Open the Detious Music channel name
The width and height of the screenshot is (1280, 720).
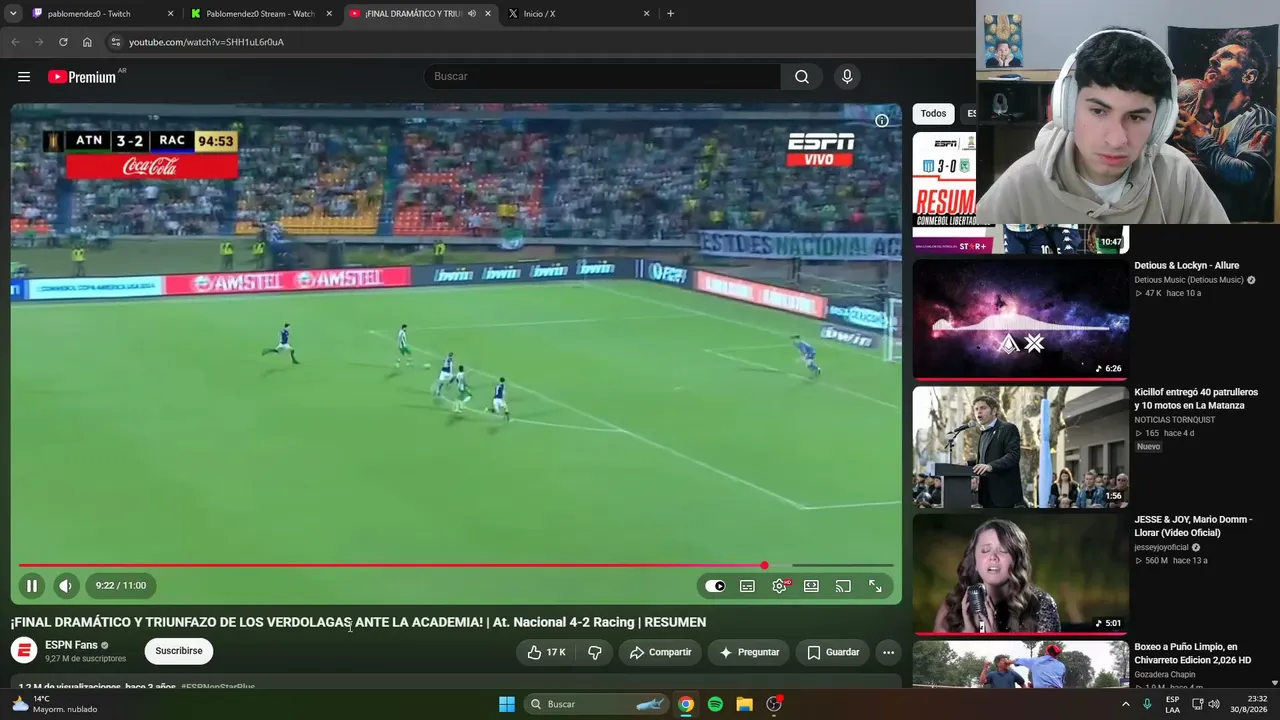point(1189,280)
